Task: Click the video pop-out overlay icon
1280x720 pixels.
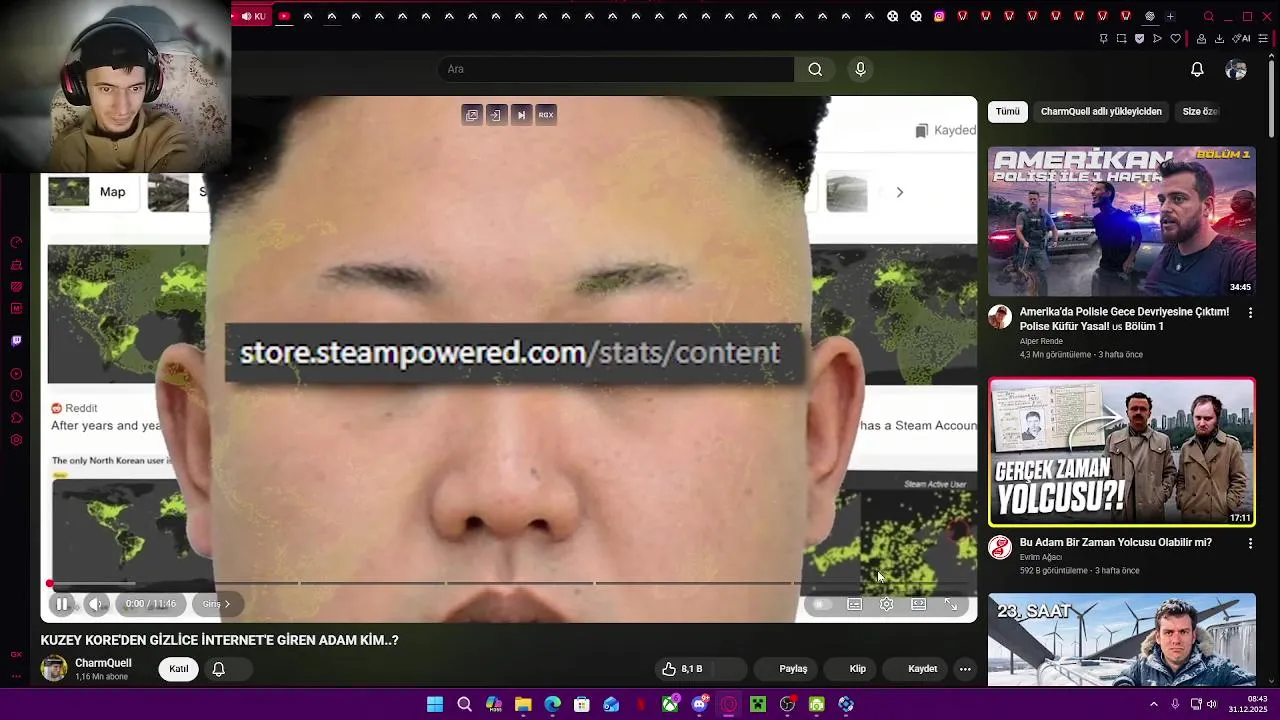Action: pos(471,115)
